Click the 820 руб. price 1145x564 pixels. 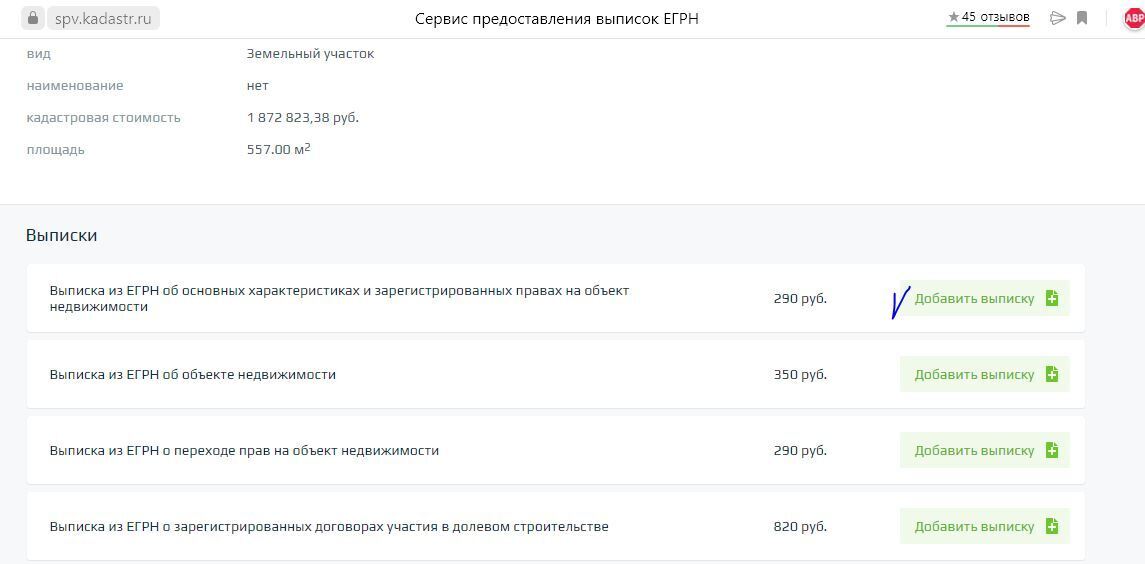coord(800,526)
